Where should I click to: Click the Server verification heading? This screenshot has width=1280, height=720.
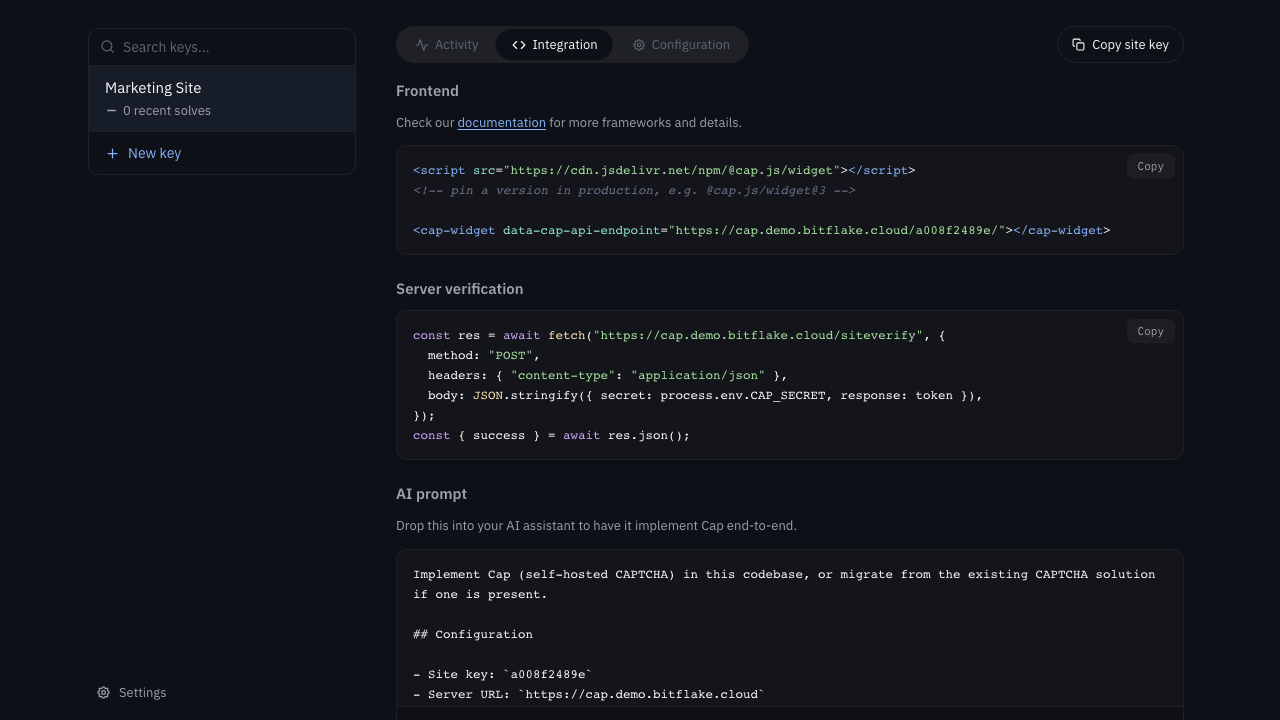click(460, 289)
